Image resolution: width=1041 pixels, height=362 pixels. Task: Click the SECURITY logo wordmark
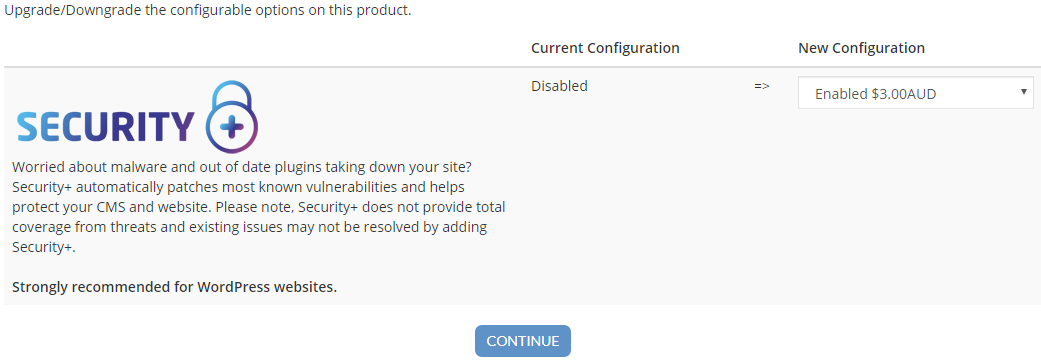tap(106, 127)
